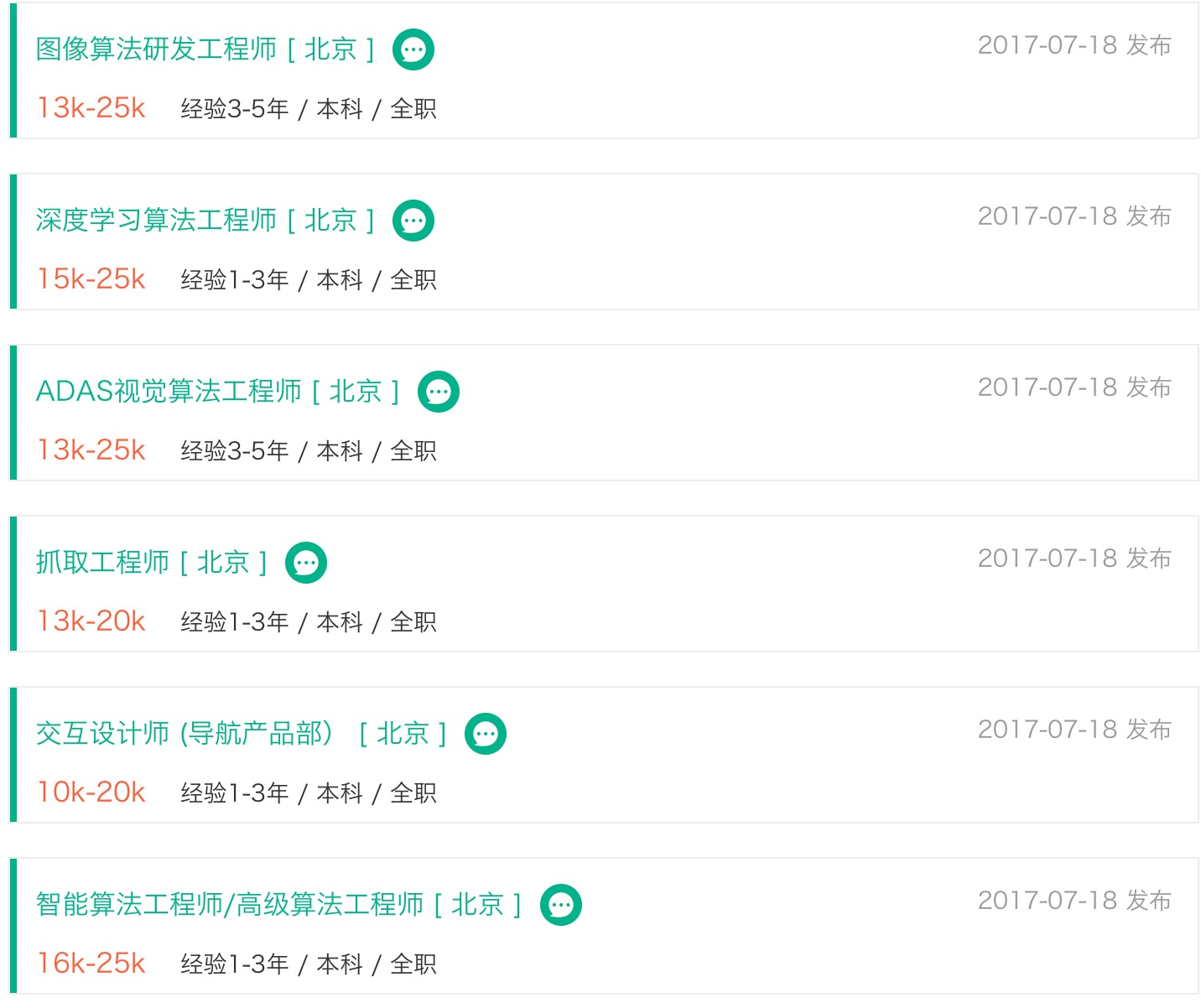Click chat icon beside 图像算法研发工程师
The height and width of the screenshot is (1008, 1201).
(x=413, y=50)
